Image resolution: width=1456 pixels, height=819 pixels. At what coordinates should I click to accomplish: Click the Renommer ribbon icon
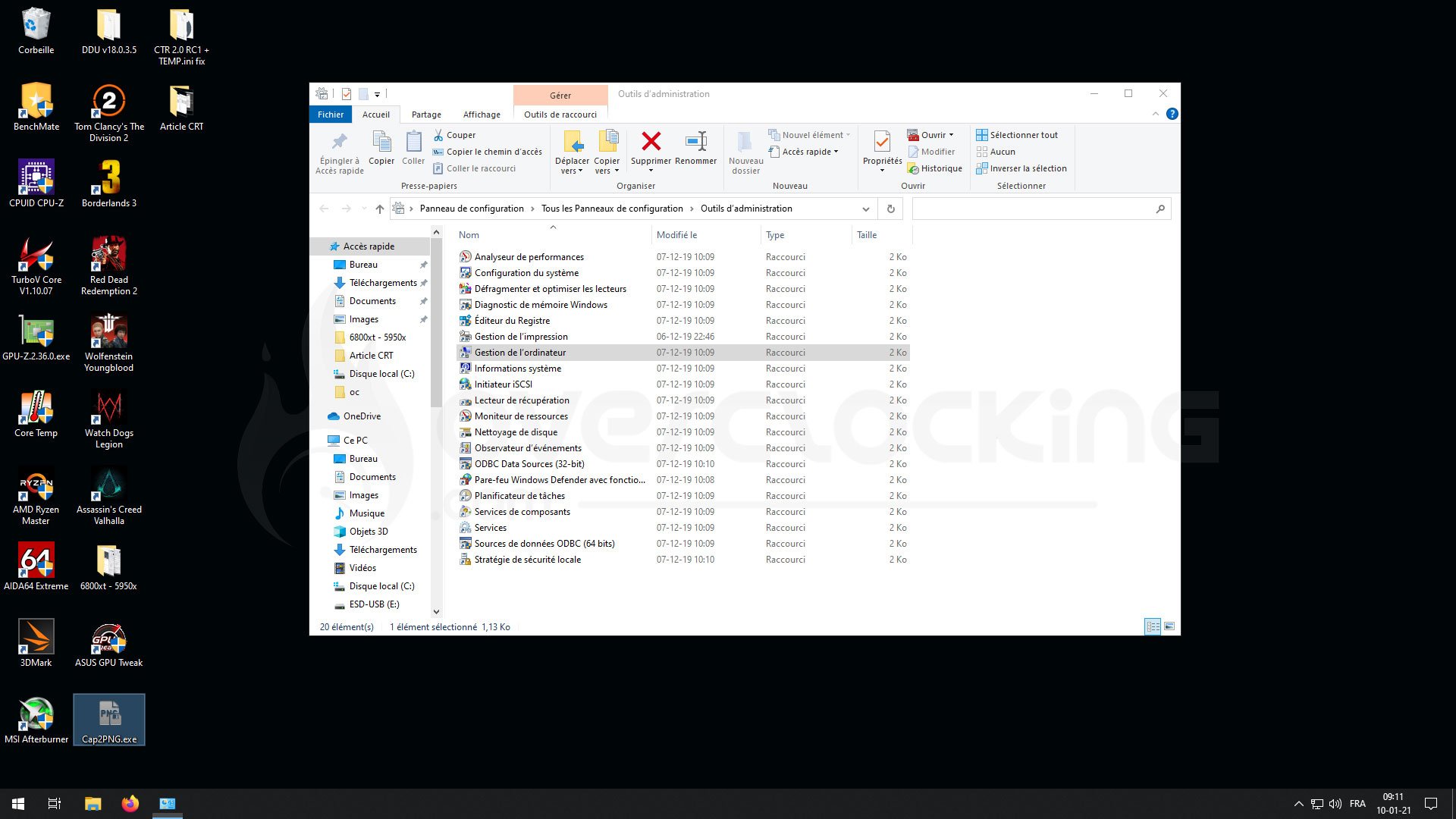695,141
